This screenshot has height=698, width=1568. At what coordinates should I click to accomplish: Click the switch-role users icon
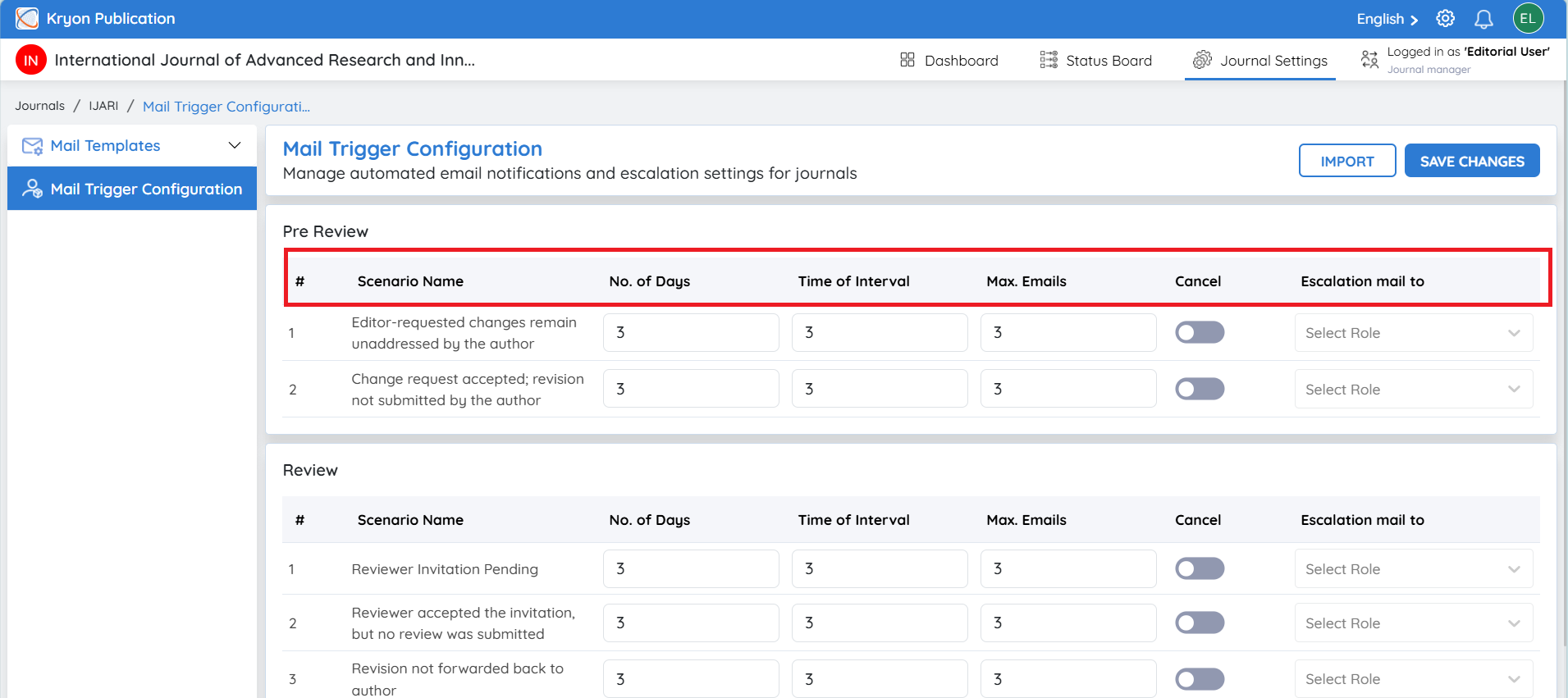(x=1369, y=59)
